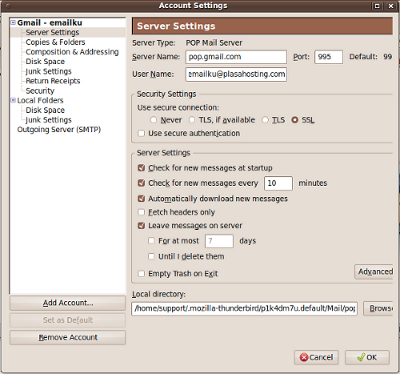Select the SSL radio button
Screen dimensions: 400x374
(295, 120)
